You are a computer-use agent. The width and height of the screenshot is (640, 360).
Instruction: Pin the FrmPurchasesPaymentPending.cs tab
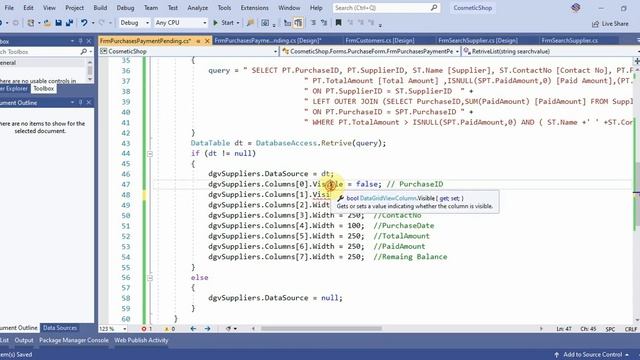199,41
